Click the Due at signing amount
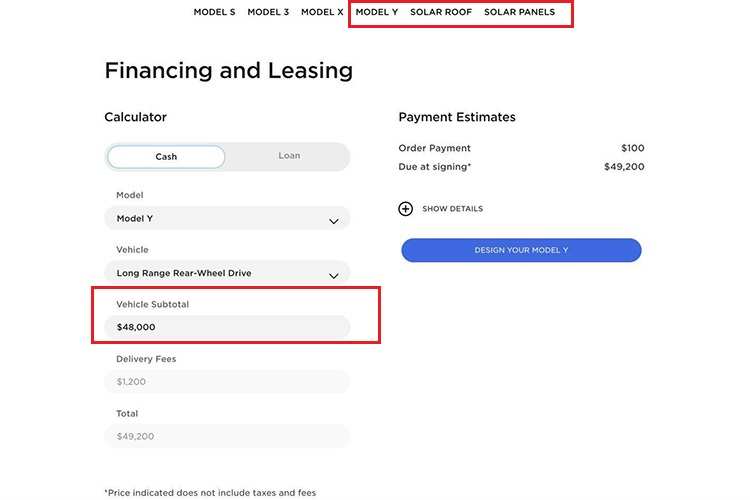Screen dimensions: 750x500 (624, 167)
